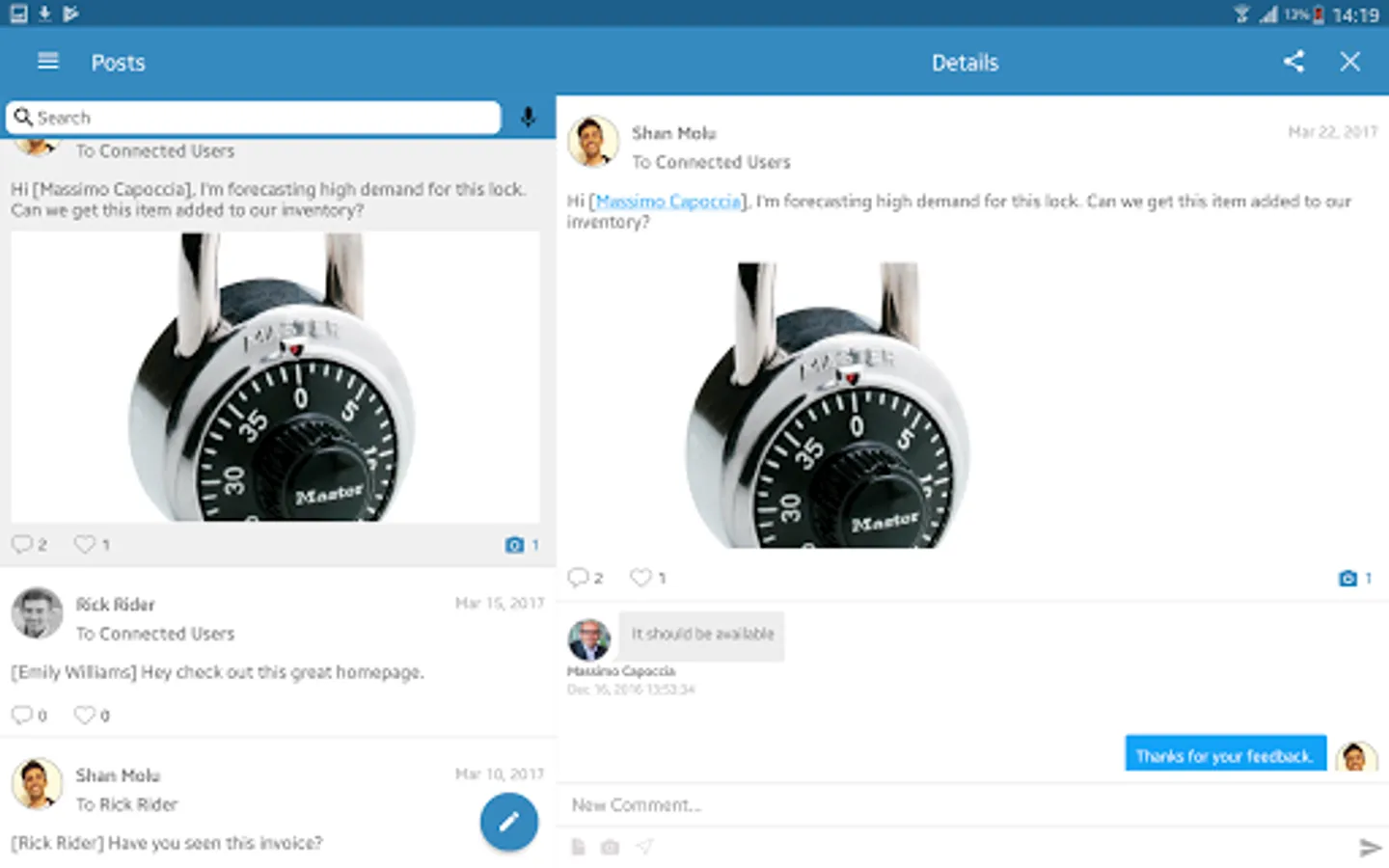Screen dimensions: 1389x868
Task: Attach a camera photo to comment
Action: click(x=610, y=847)
